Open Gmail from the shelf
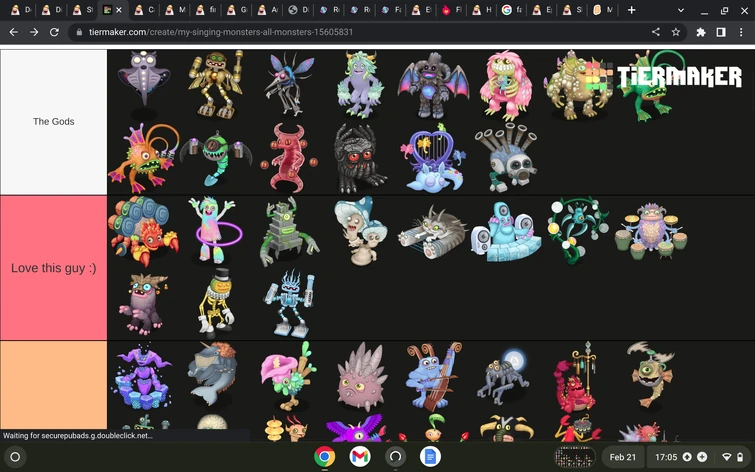Viewport: 755px width, 472px height. (x=360, y=457)
